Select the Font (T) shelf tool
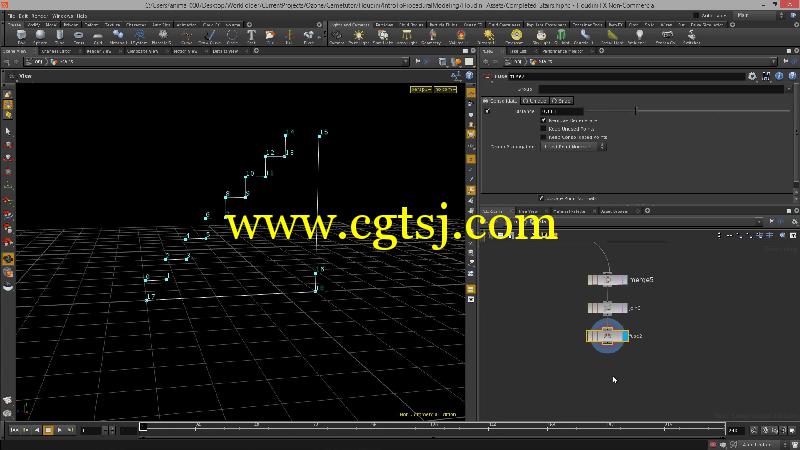Image resolution: width=800 pixels, height=450 pixels. pos(251,35)
